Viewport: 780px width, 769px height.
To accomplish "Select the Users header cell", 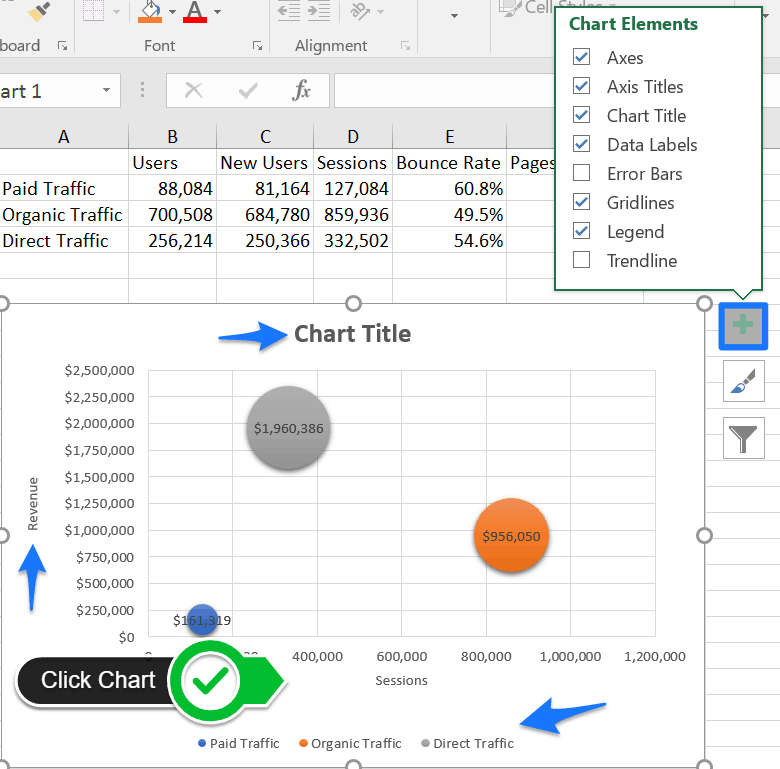I will coord(173,163).
